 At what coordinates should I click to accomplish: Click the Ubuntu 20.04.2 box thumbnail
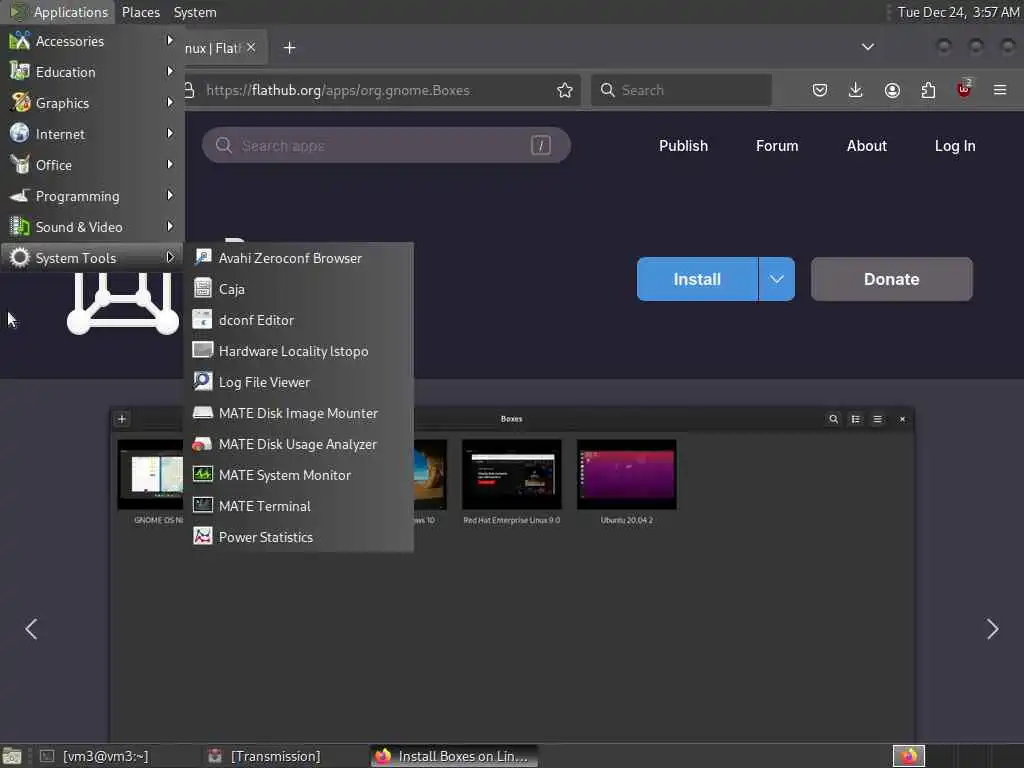tap(626, 475)
